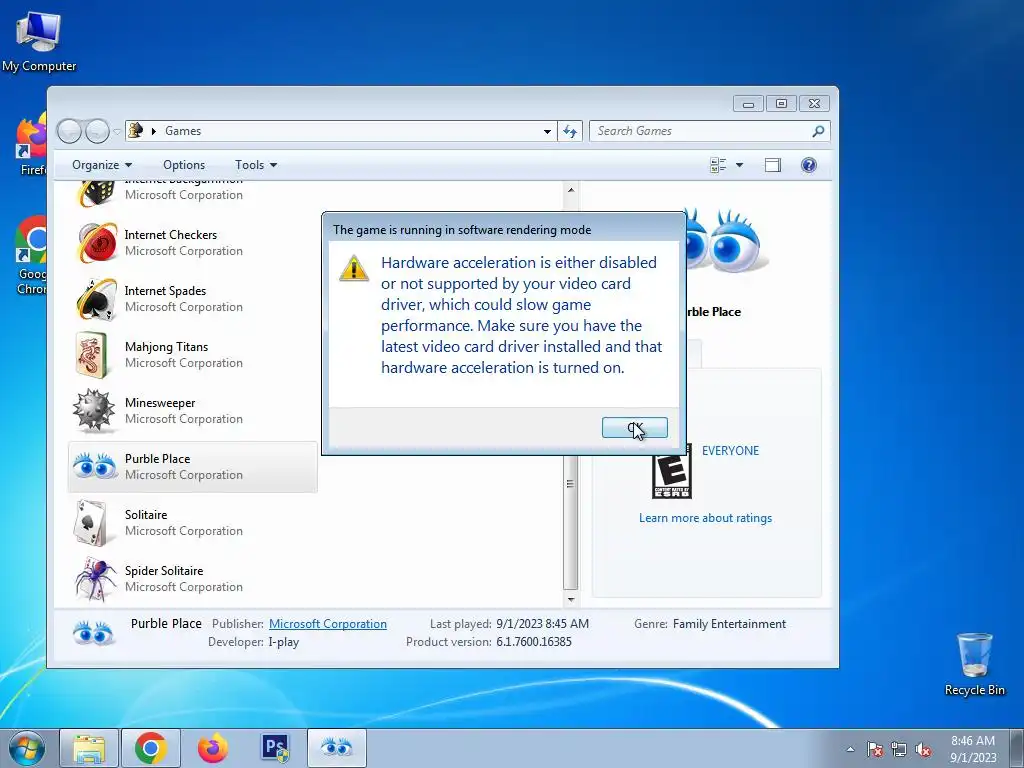The height and width of the screenshot is (768, 1024).
Task: Show hidden tray icons arrow
Action: (850, 750)
